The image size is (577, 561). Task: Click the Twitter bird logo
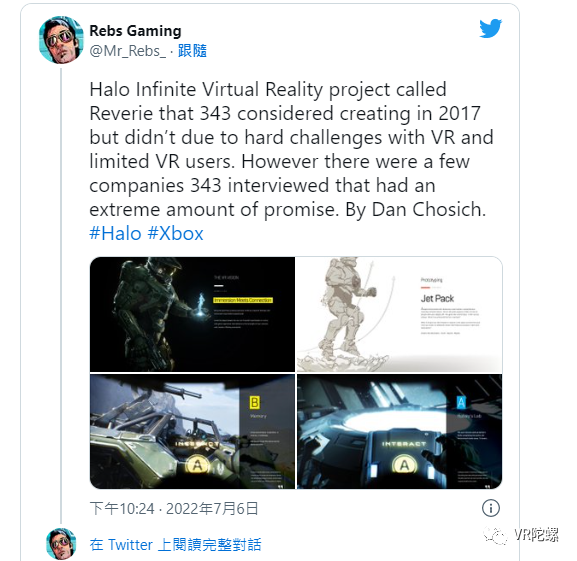point(491,28)
